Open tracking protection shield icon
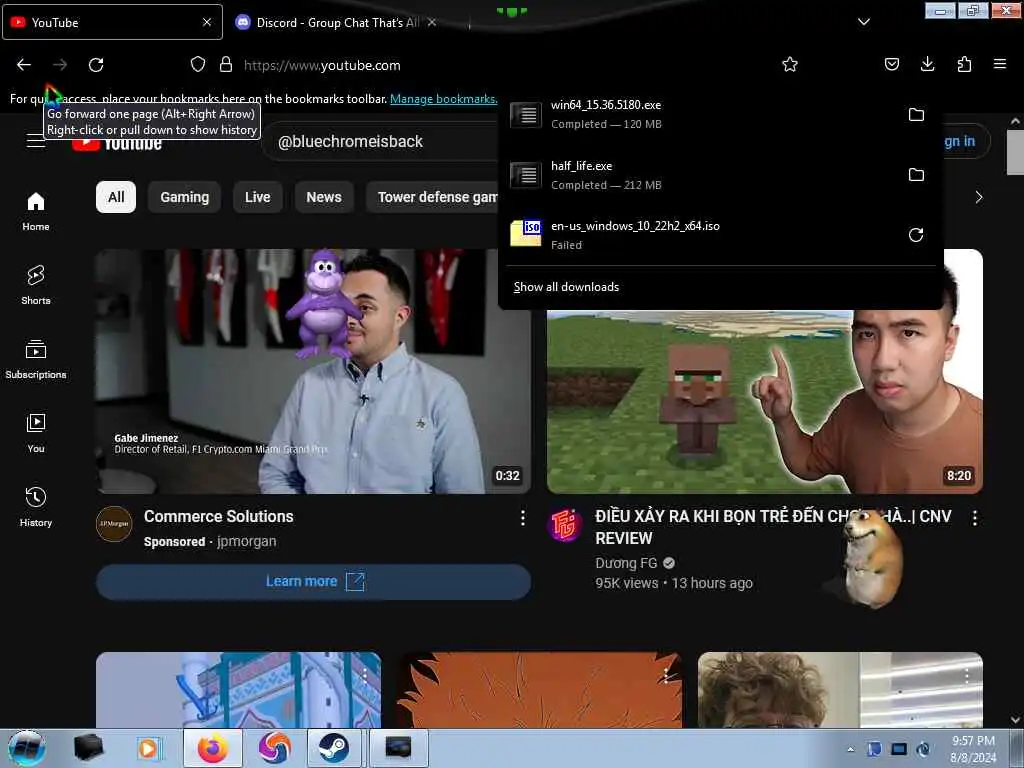 (x=198, y=64)
